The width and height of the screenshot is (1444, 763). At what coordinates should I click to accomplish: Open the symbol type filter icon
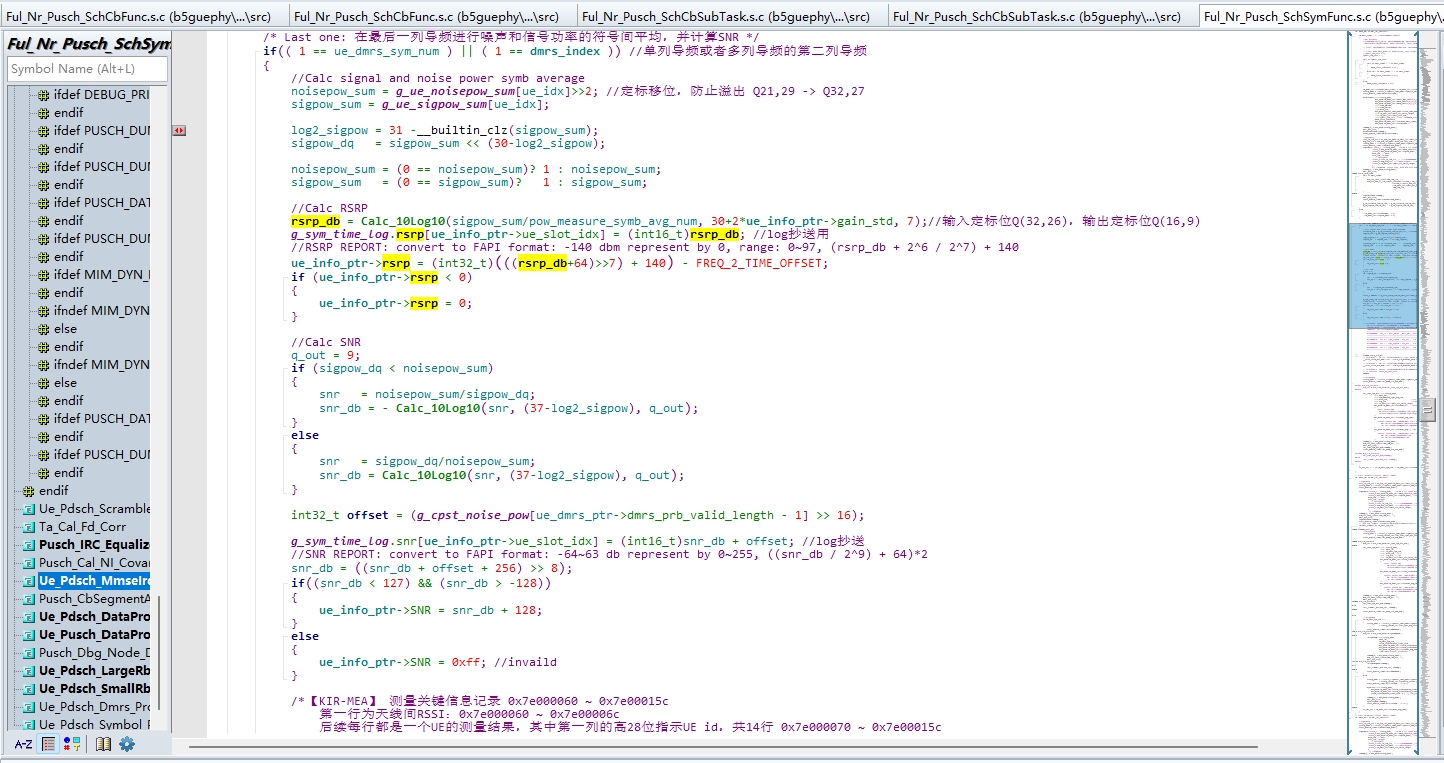[x=72, y=744]
